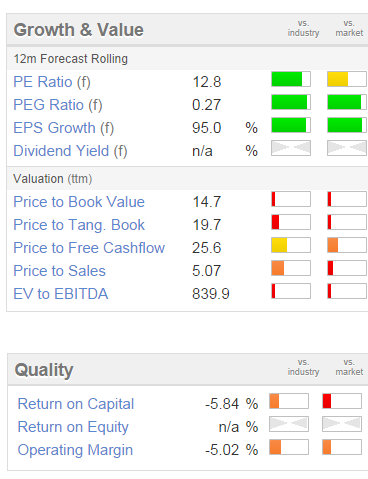Open the Operating Margin link
This screenshot has width=368, height=479.
click(x=75, y=450)
